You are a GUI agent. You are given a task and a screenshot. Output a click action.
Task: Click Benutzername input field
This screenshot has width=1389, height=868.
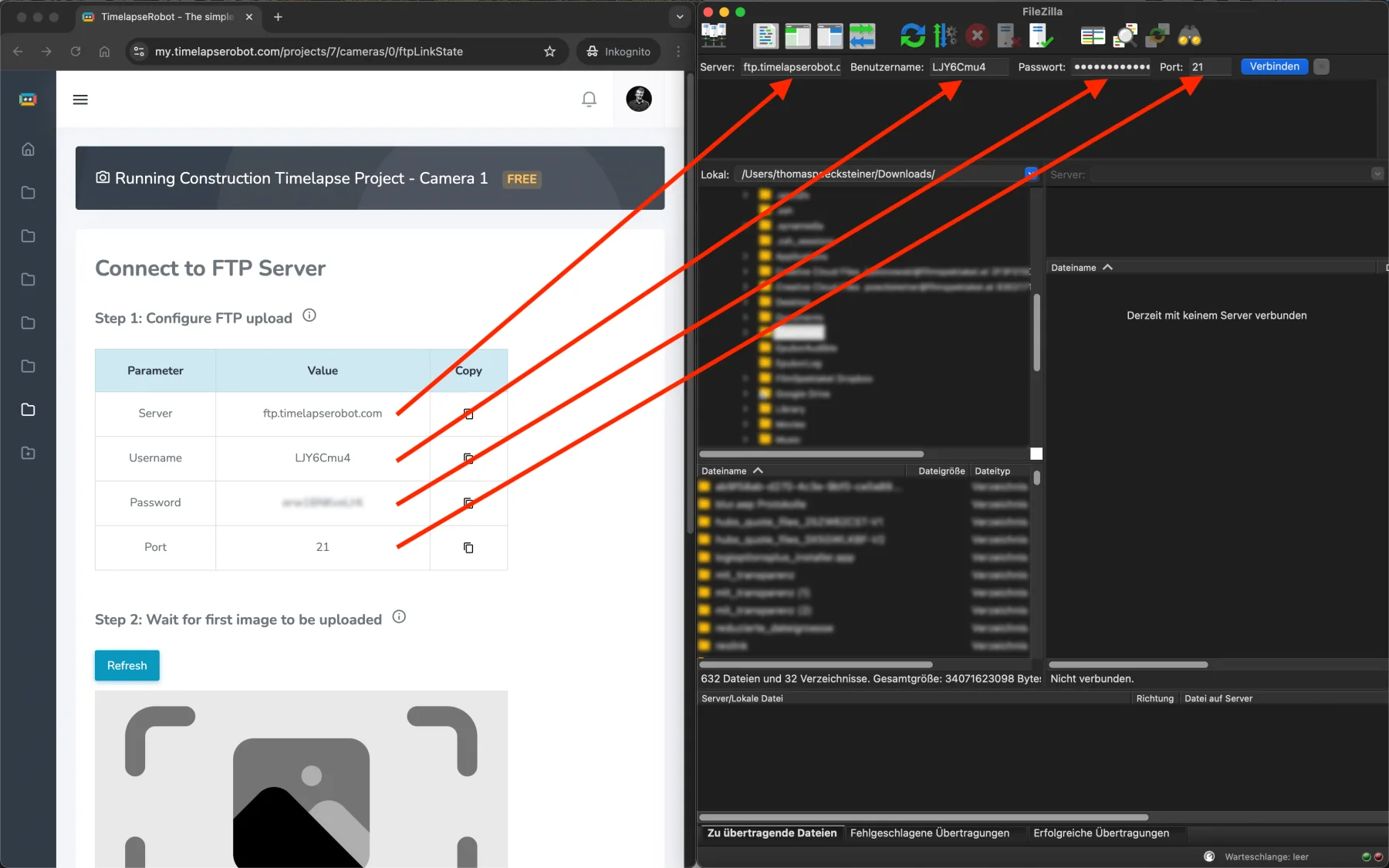tap(968, 67)
